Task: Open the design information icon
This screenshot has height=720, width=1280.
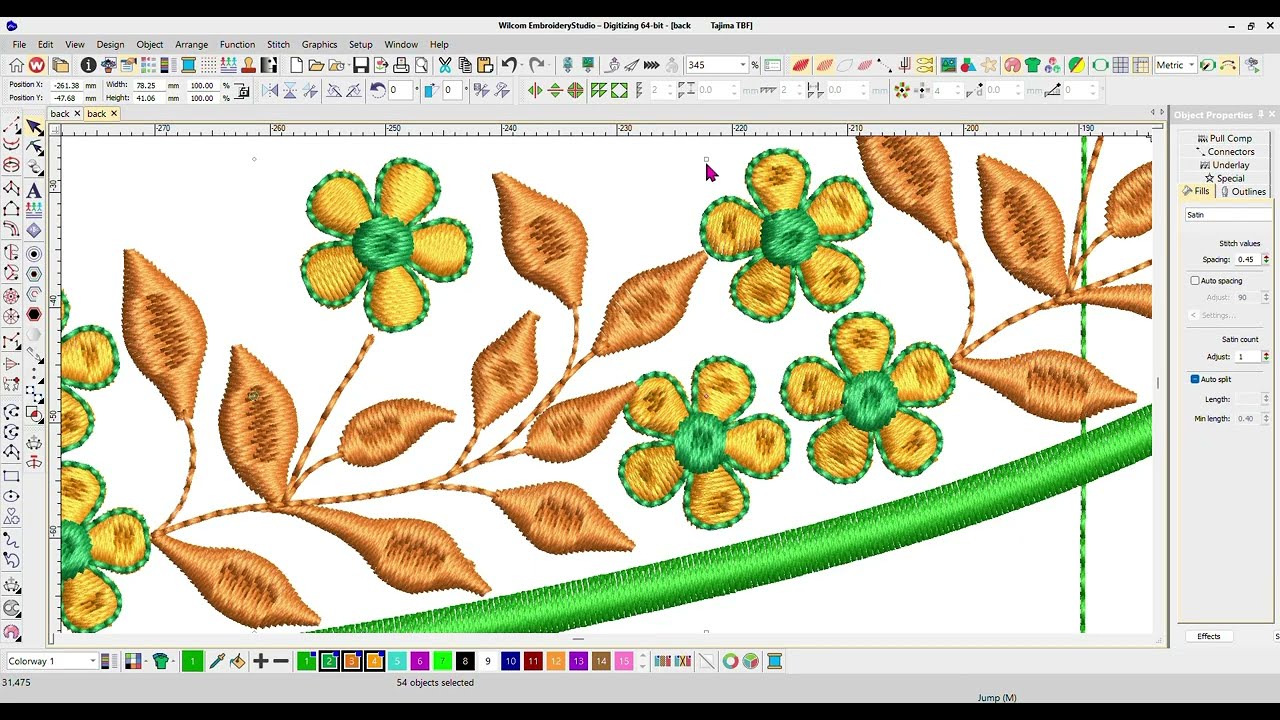Action: pyautogui.click(x=88, y=65)
